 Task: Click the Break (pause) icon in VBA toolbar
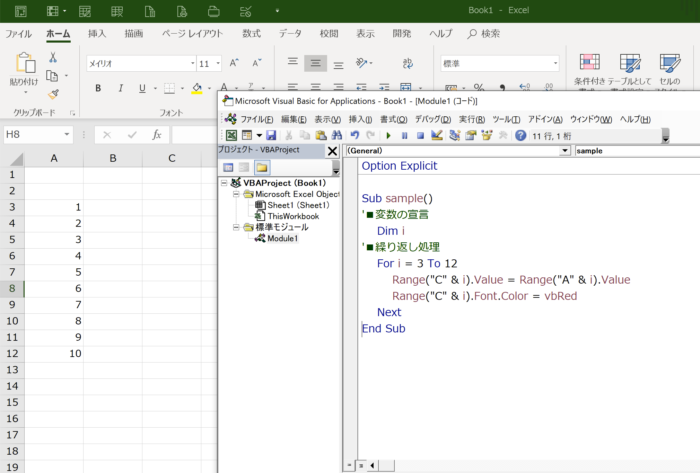[404, 135]
